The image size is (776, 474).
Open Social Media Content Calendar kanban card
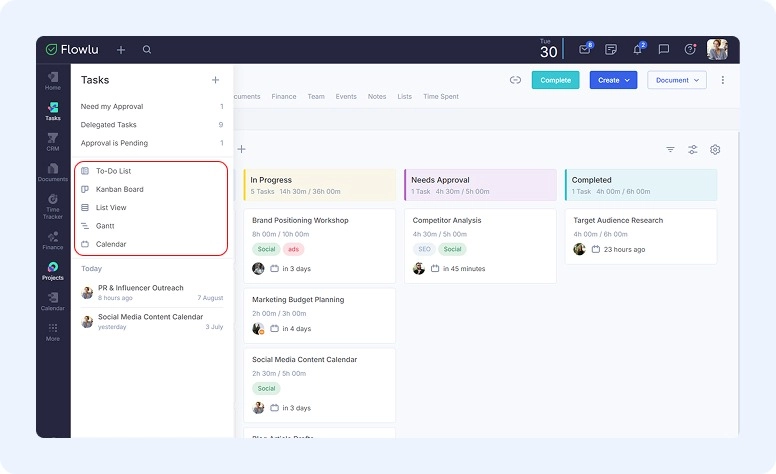[319, 385]
